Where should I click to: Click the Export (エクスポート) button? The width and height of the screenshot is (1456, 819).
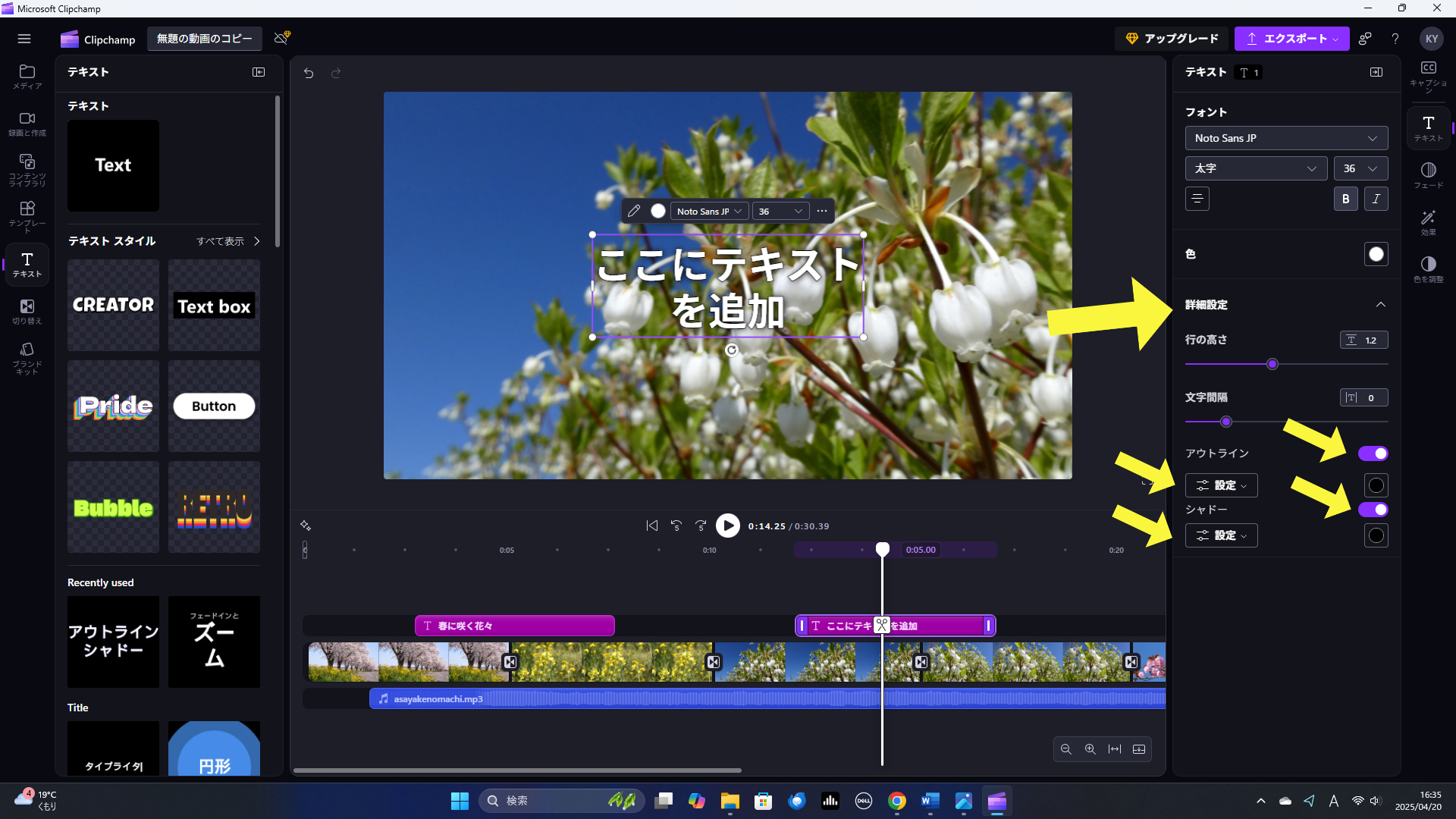point(1291,39)
